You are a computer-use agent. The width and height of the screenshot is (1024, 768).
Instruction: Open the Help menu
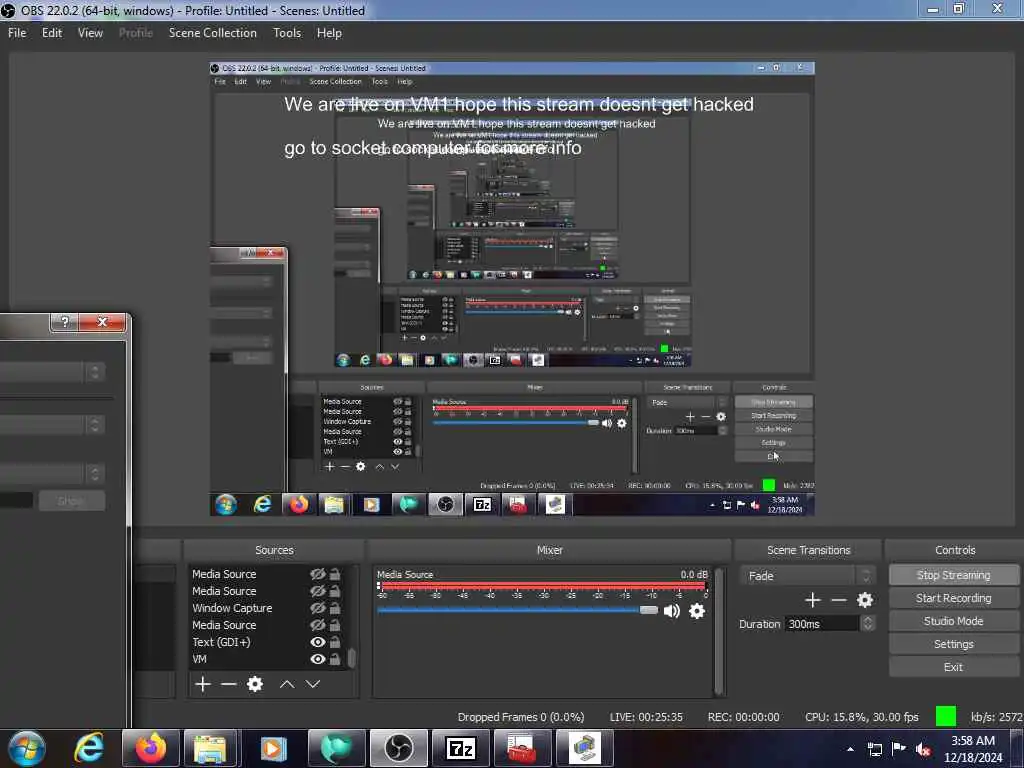329,33
